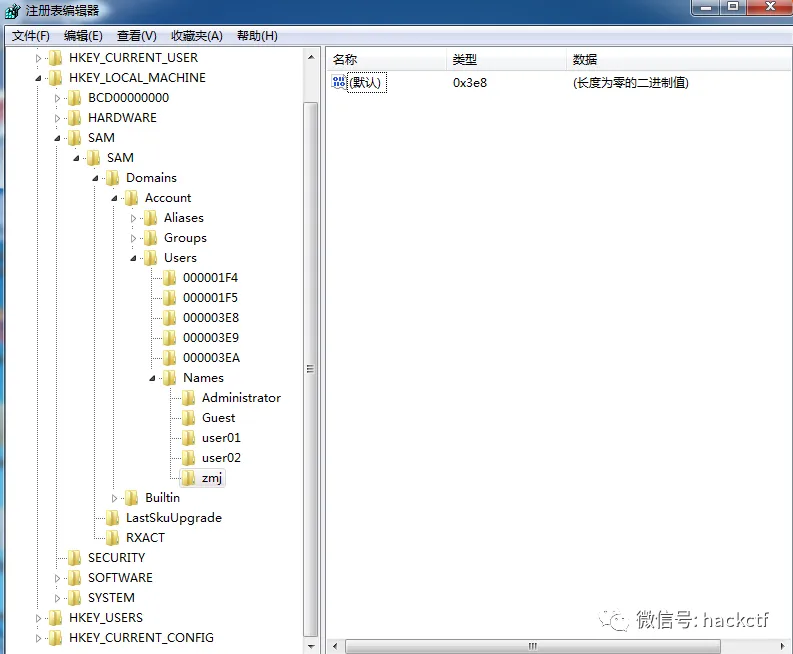Click the HARDWARE folder icon
Screen dimensions: 793x654
(74, 118)
